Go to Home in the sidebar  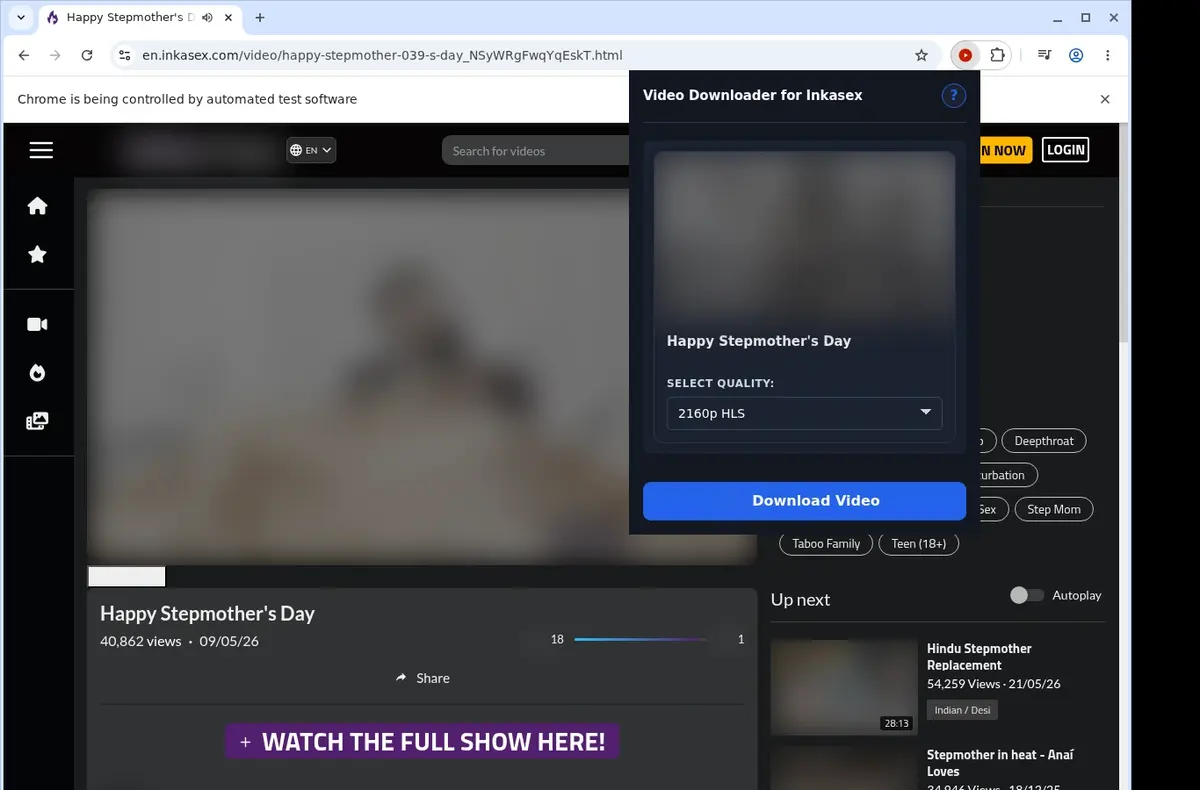37,206
